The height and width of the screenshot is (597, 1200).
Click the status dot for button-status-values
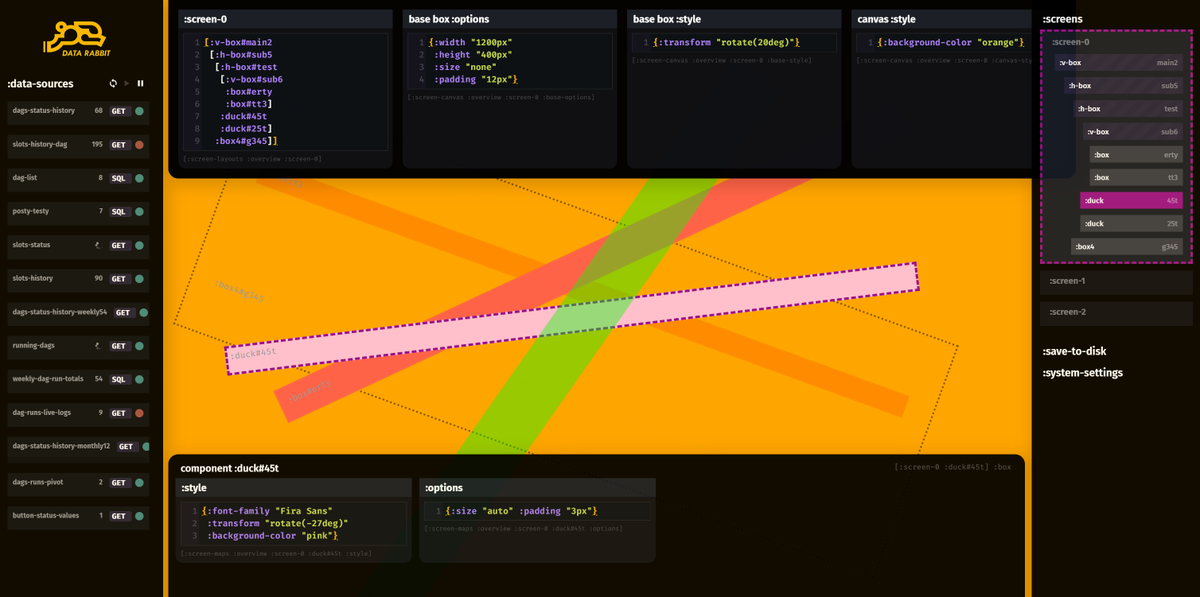139,516
